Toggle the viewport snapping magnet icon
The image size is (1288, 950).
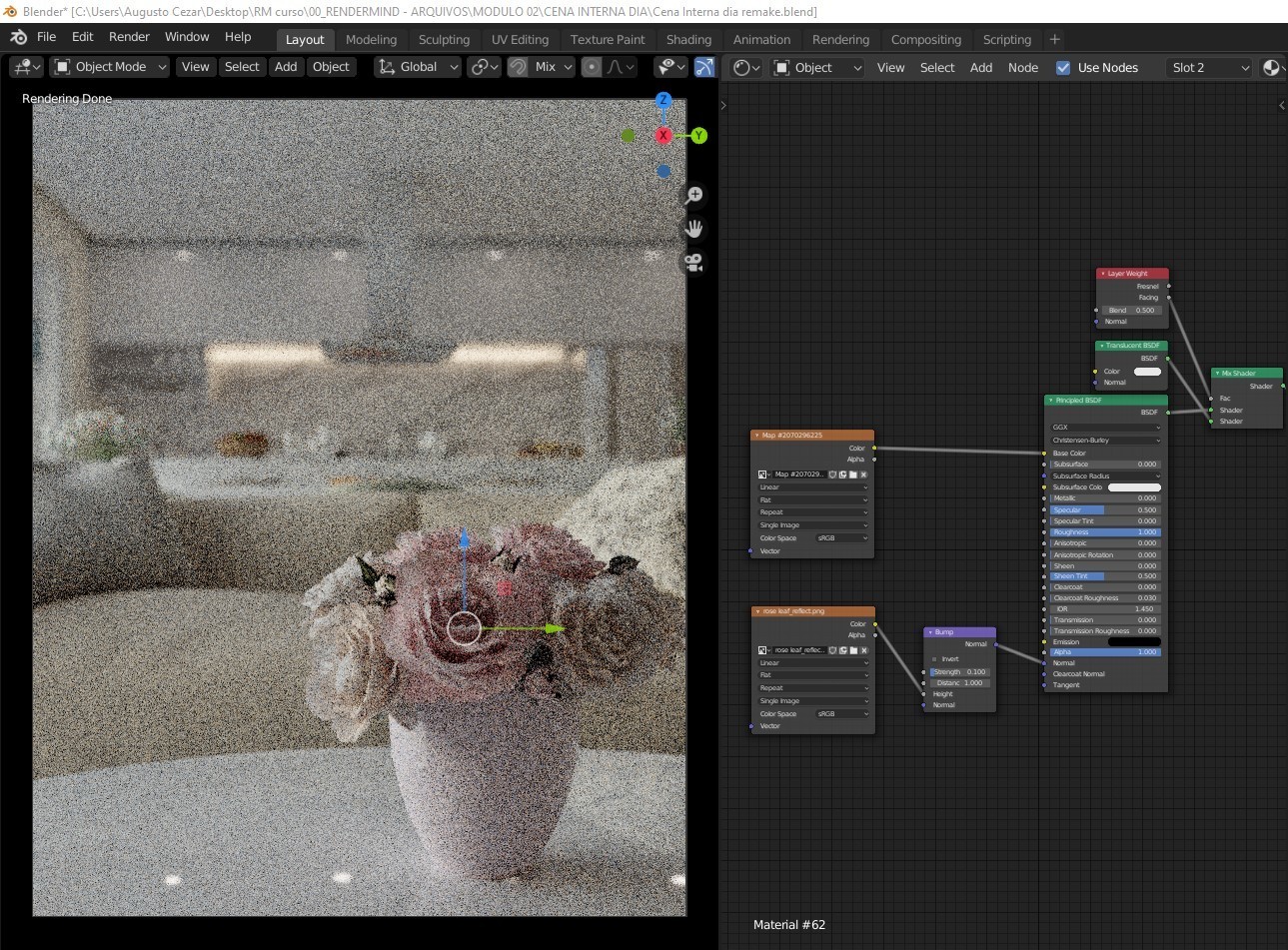tap(518, 67)
